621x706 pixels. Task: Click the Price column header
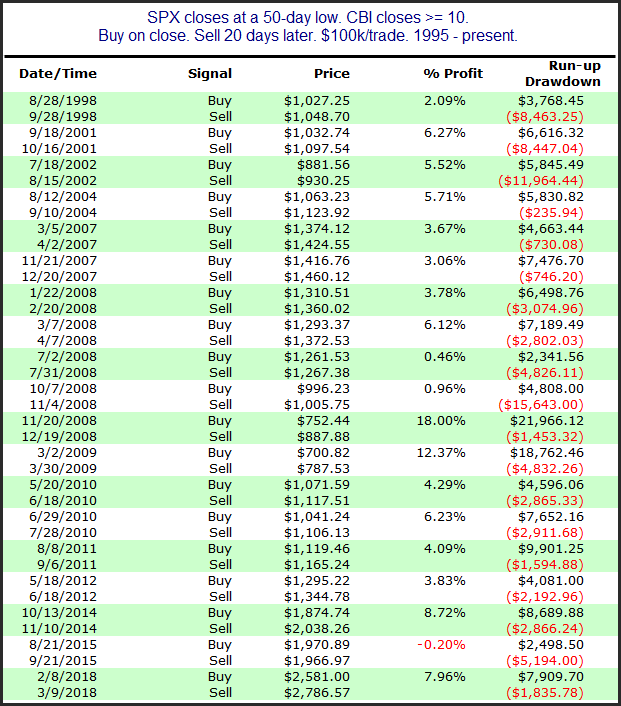click(x=332, y=73)
